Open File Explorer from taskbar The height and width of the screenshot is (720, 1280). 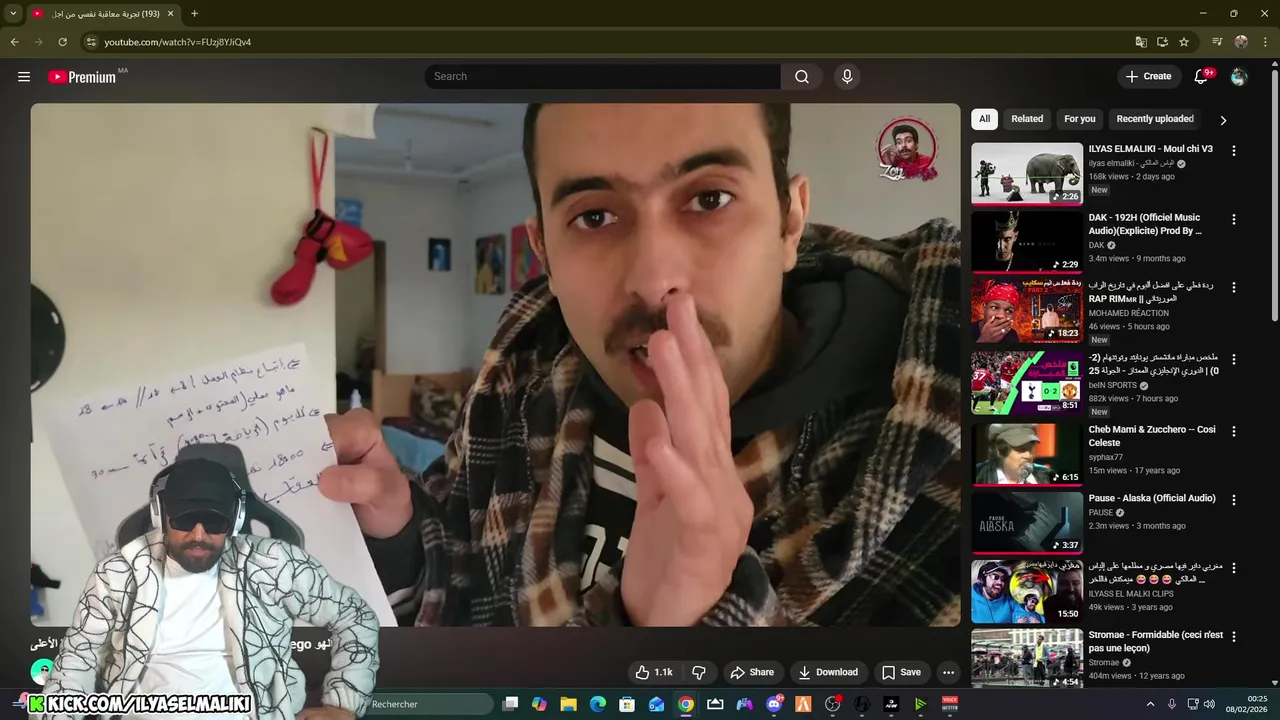tap(568, 704)
